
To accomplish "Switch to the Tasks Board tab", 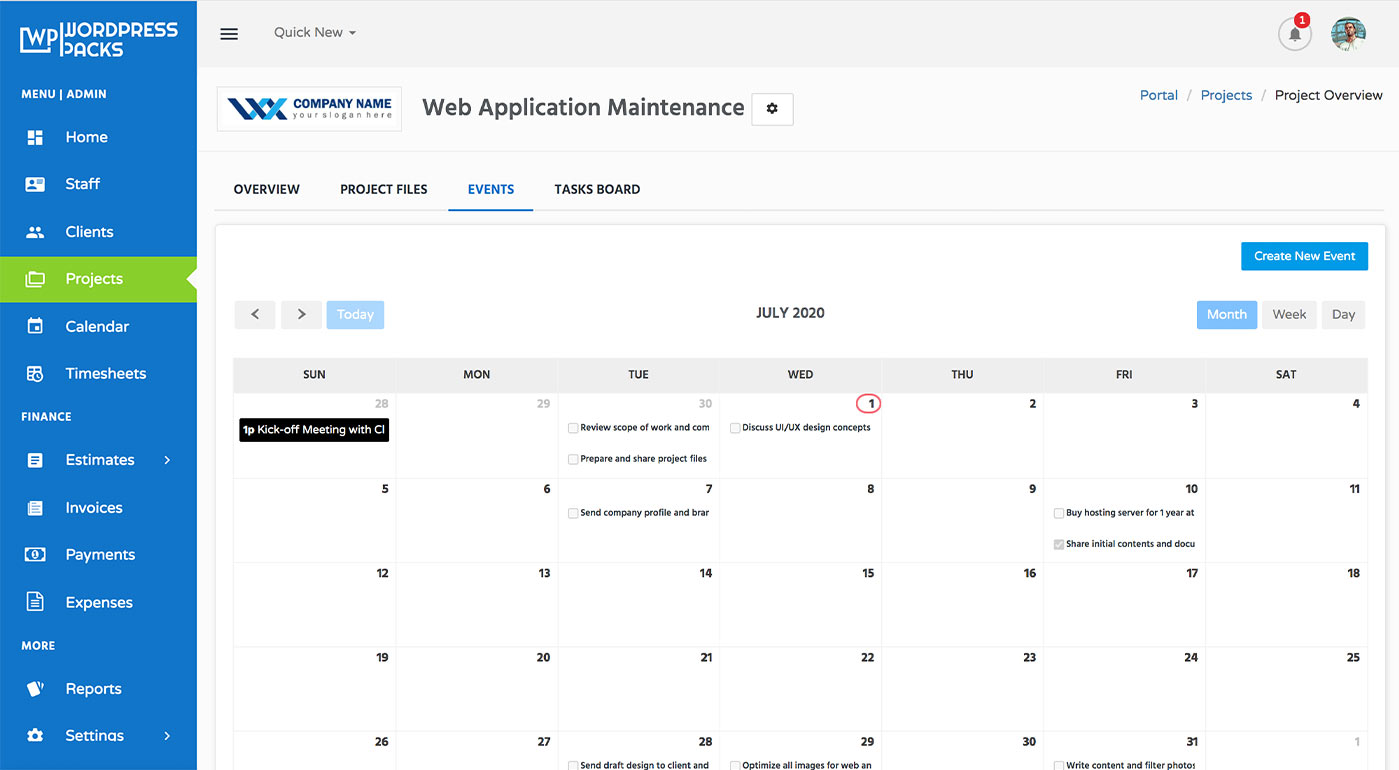I will [597, 189].
